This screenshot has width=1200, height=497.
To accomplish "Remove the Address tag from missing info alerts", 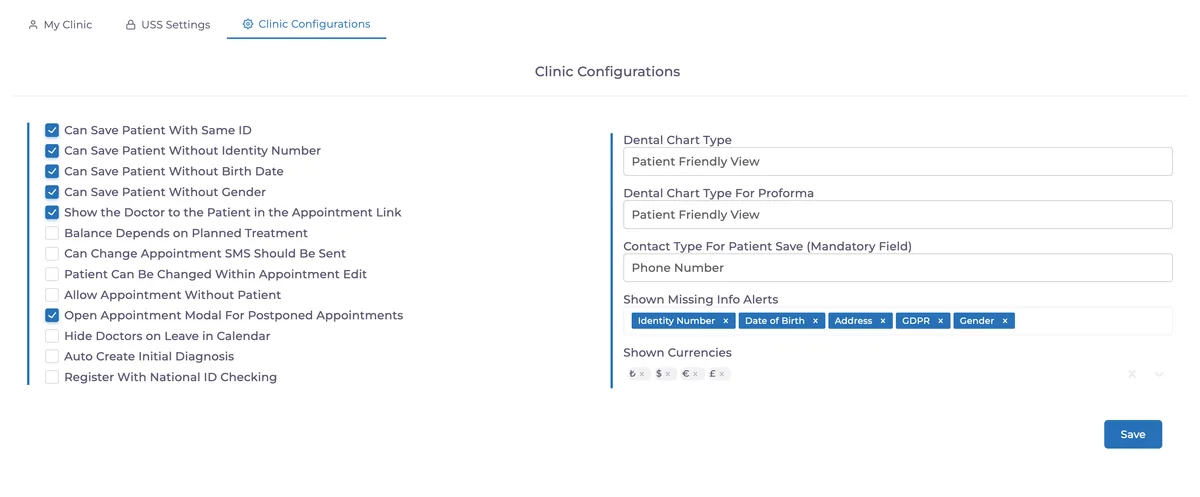I will point(883,321).
